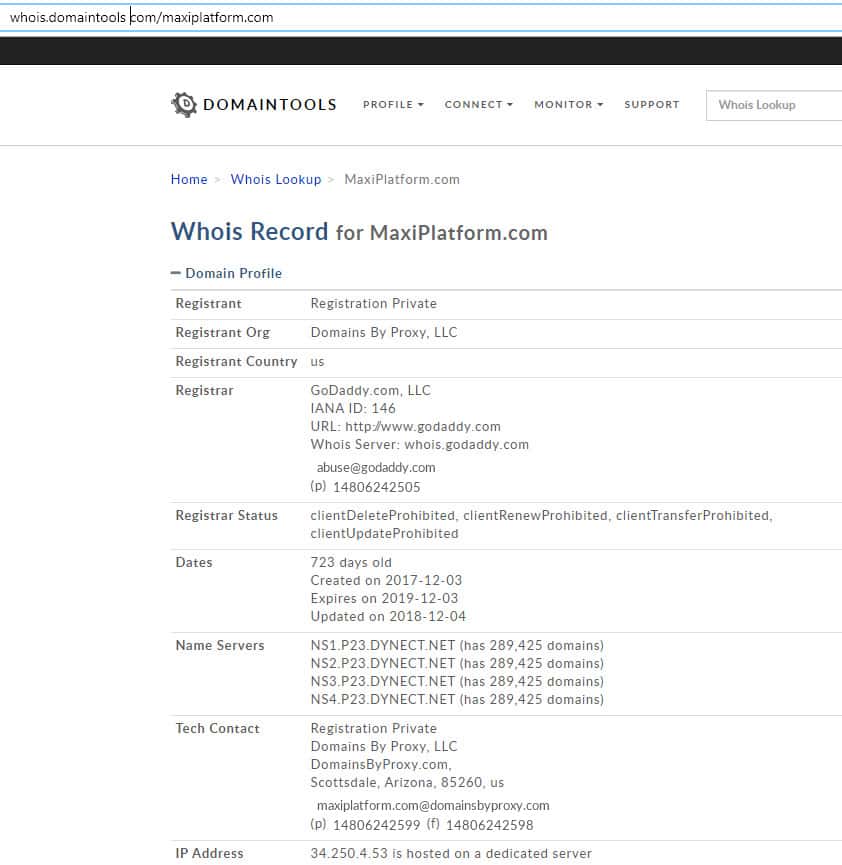The height and width of the screenshot is (865, 842).
Task: Select tech contact fax 14806242598
Action: tap(489, 825)
